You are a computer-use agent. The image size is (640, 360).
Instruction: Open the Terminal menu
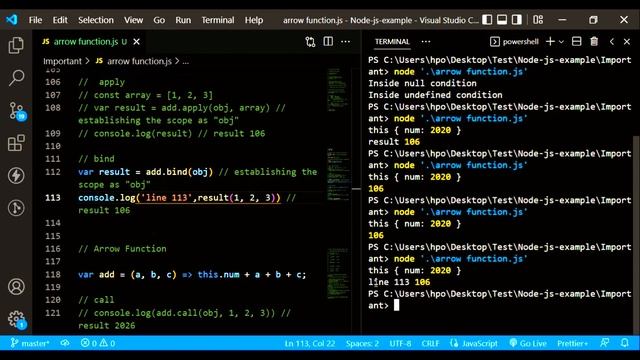point(218,20)
